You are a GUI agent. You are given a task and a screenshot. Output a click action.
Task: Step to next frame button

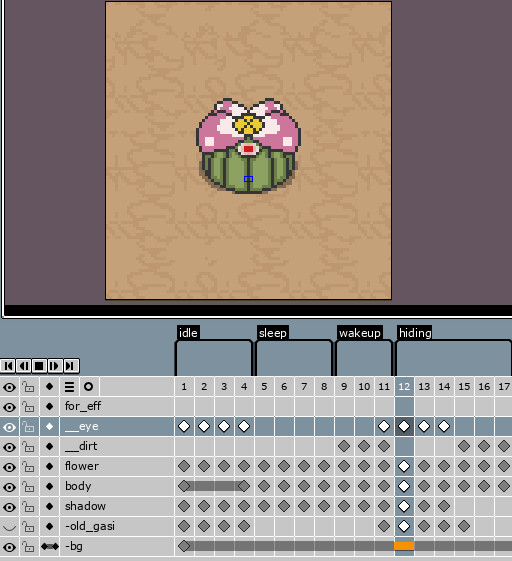click(x=55, y=366)
